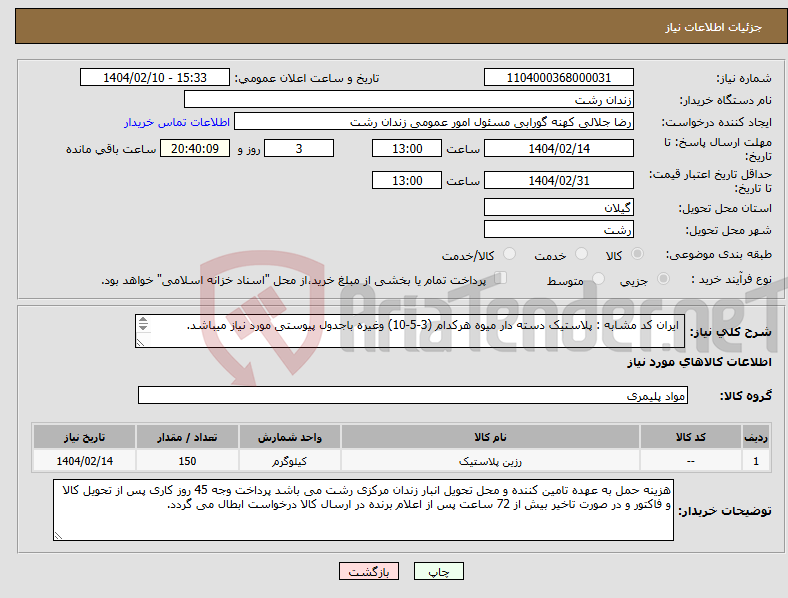Click the buyer notes textarea
Screen dimensions: 788x598
click(363, 510)
